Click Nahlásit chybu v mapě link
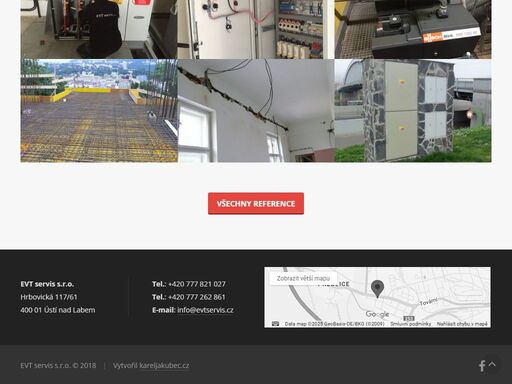 (462, 324)
